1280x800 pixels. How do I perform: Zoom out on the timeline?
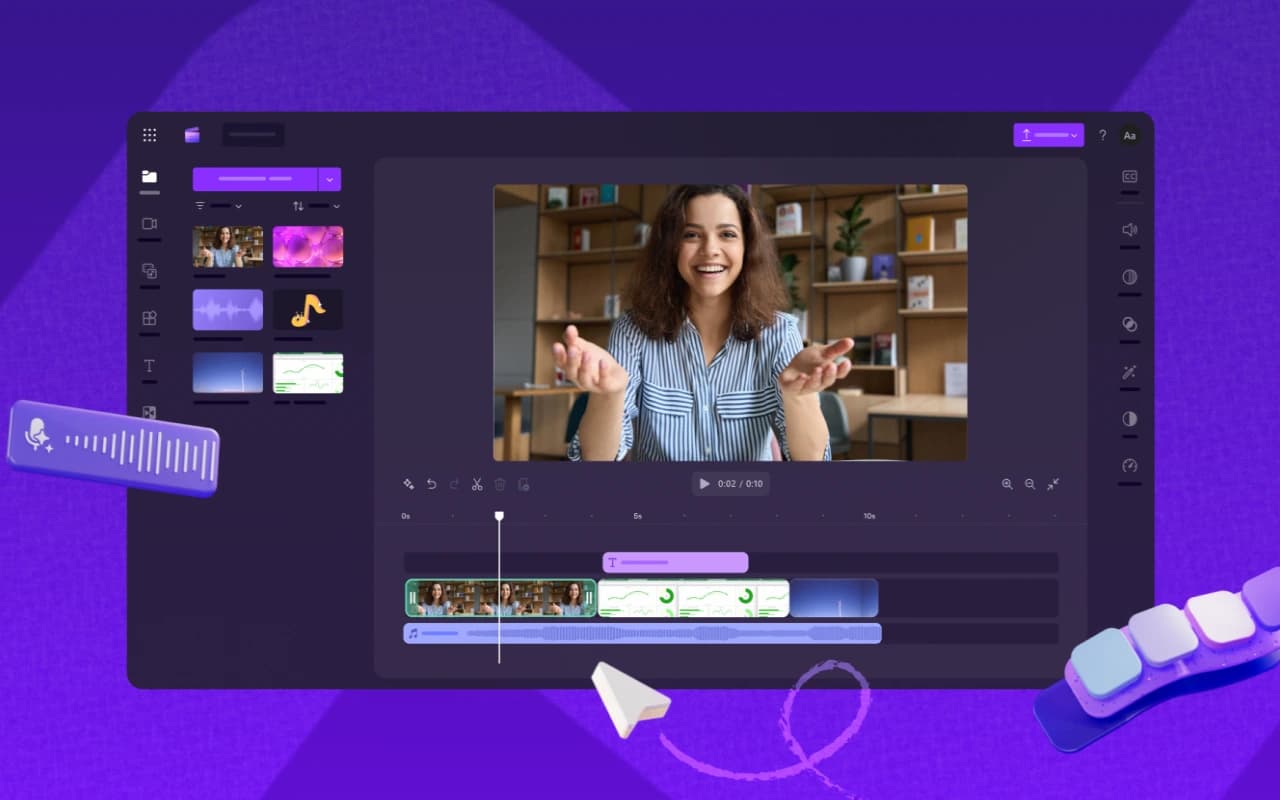point(1030,484)
